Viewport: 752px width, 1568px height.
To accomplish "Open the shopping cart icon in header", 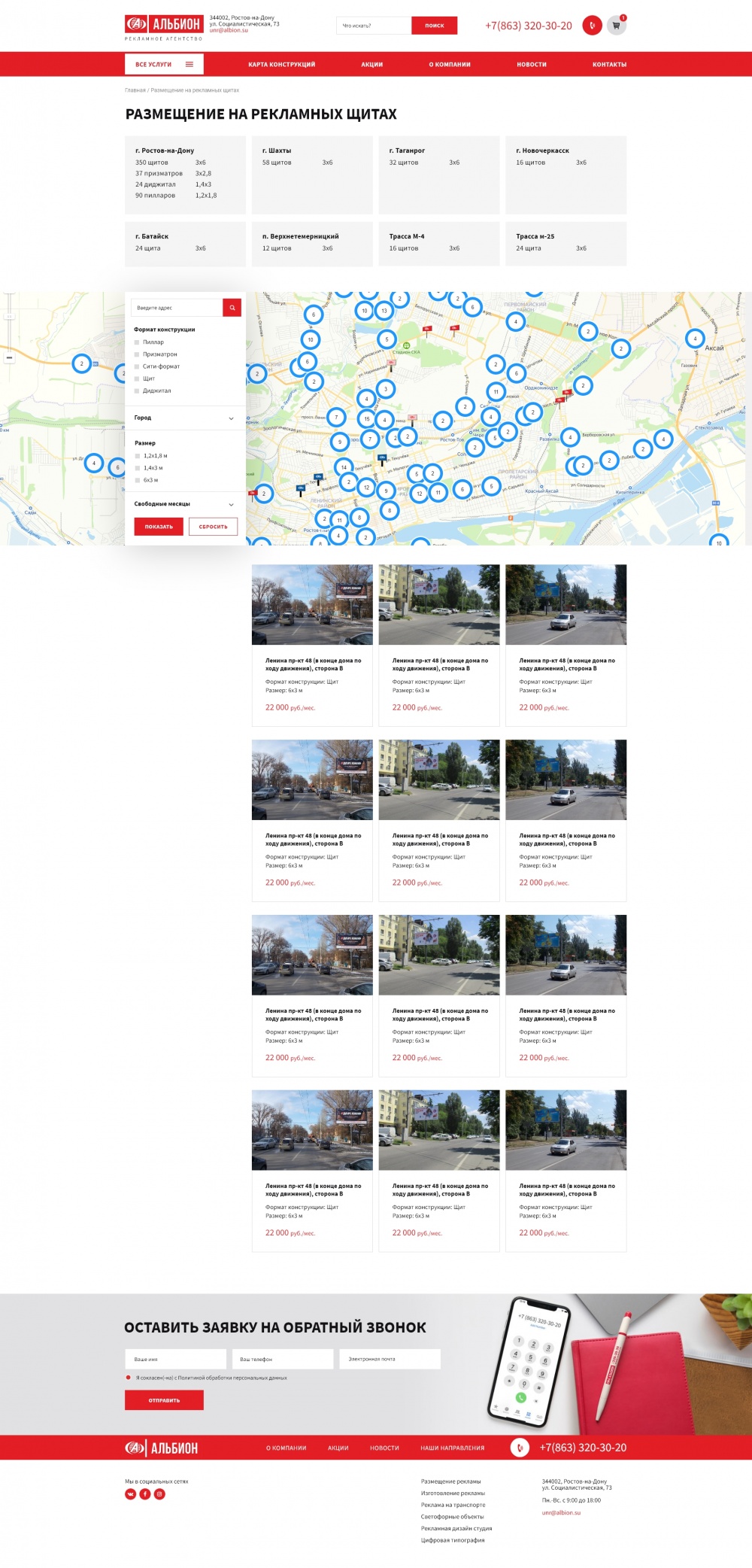I will pyautogui.click(x=616, y=26).
